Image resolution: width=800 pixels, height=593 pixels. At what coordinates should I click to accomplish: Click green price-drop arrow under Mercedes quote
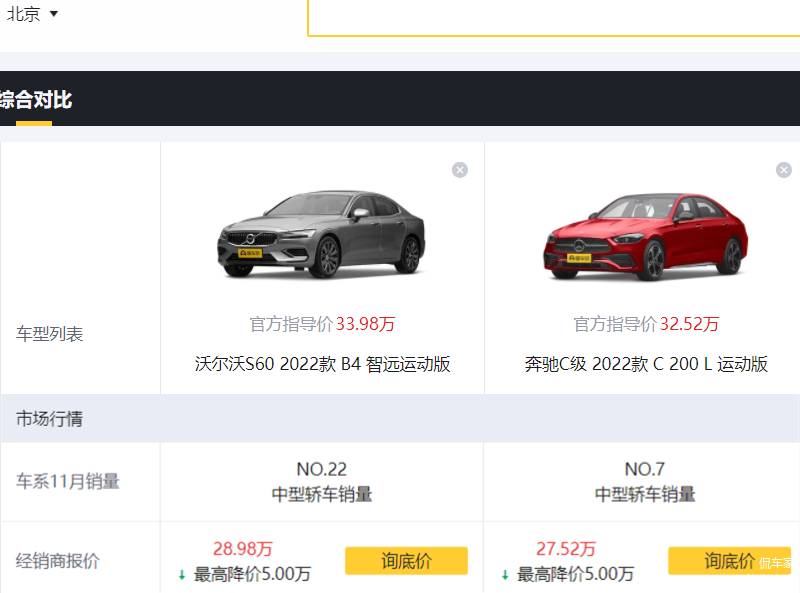click(x=505, y=575)
